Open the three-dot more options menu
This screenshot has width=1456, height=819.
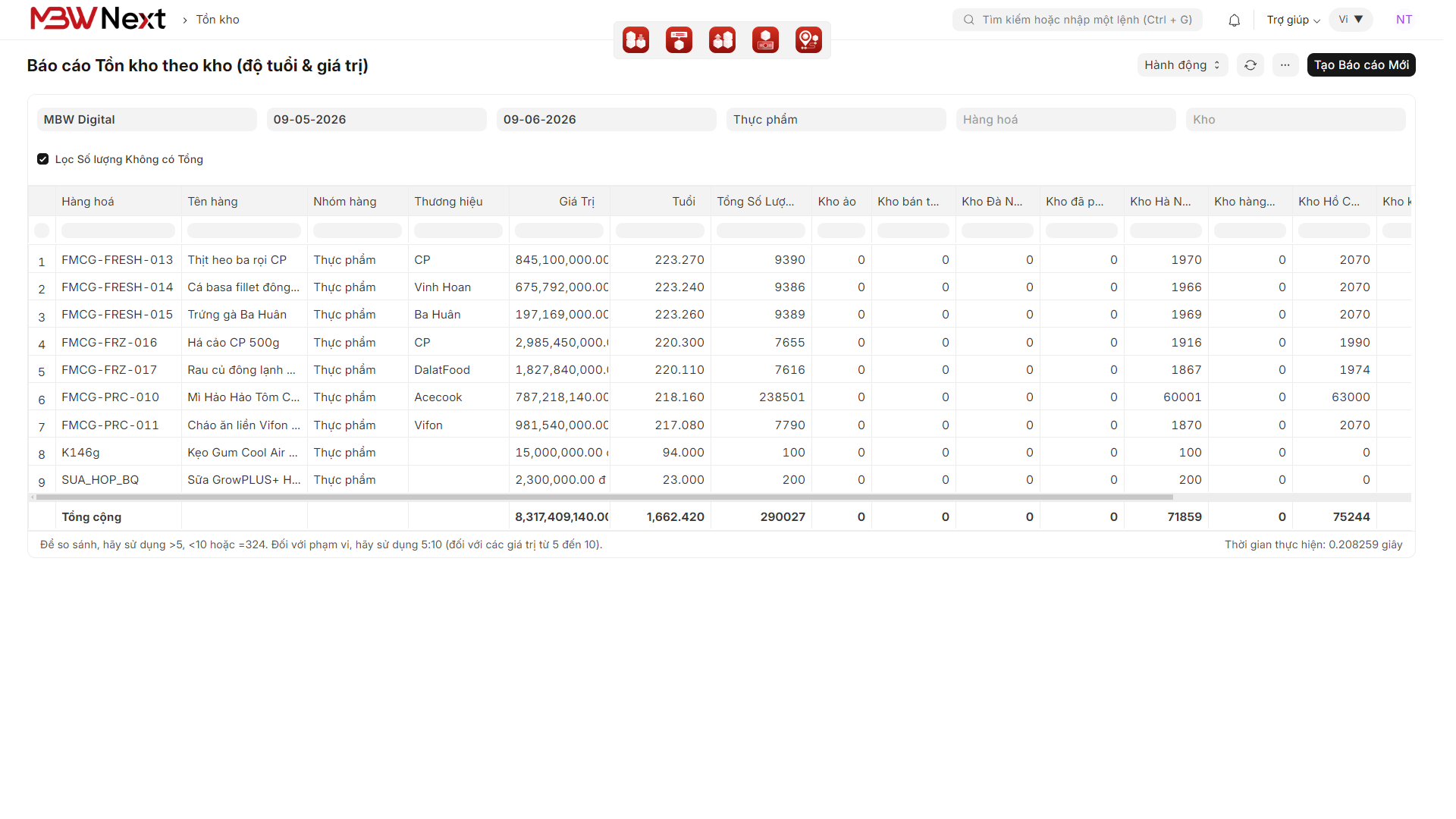[1285, 65]
